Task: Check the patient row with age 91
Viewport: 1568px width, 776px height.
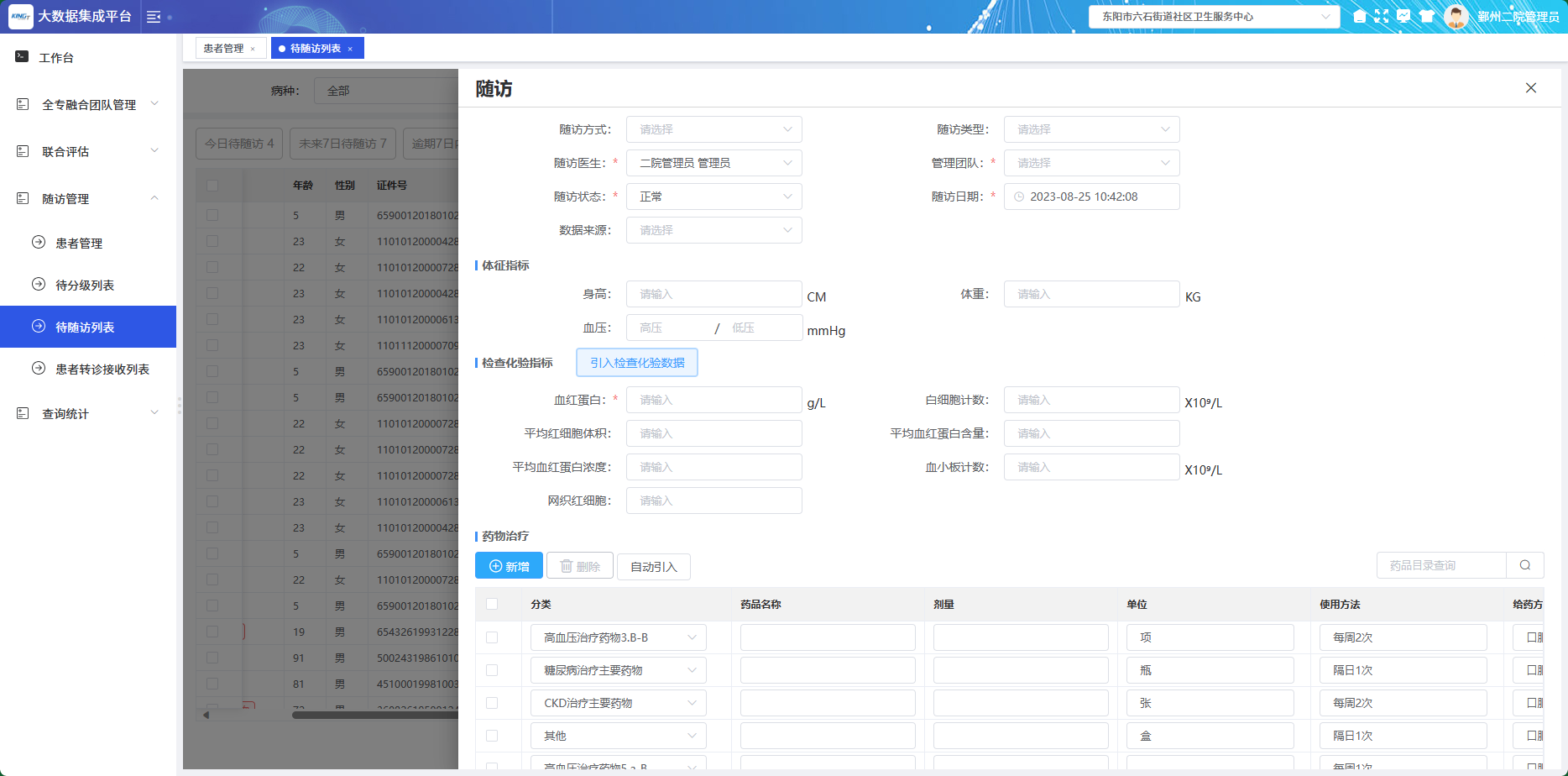Action: coord(212,658)
